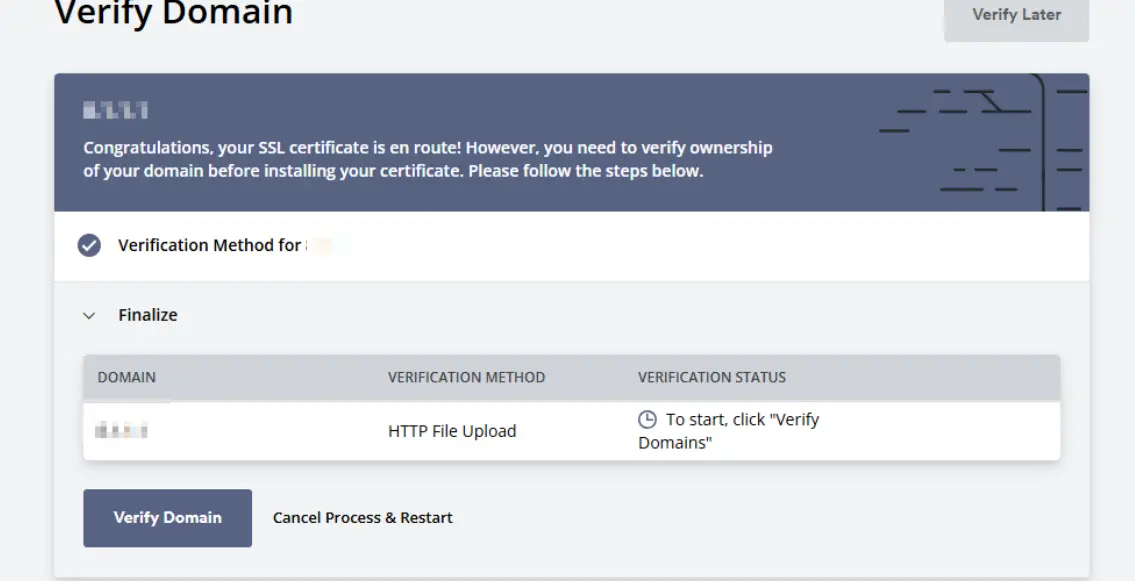This screenshot has height=581, width=1135.
Task: Click the DOMAIN column header
Action: coord(127,377)
